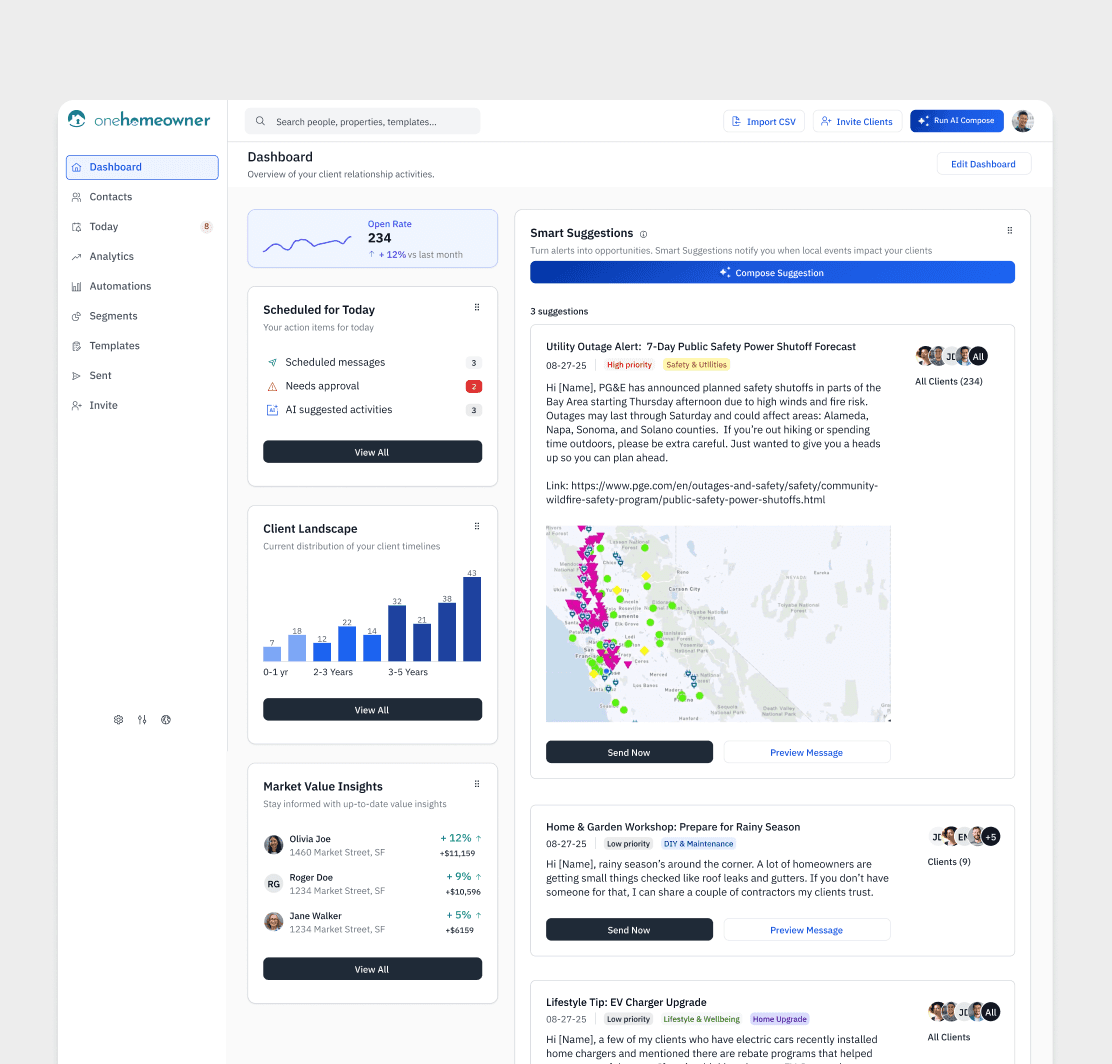Click the Scheduled messages send icon

coord(272,362)
